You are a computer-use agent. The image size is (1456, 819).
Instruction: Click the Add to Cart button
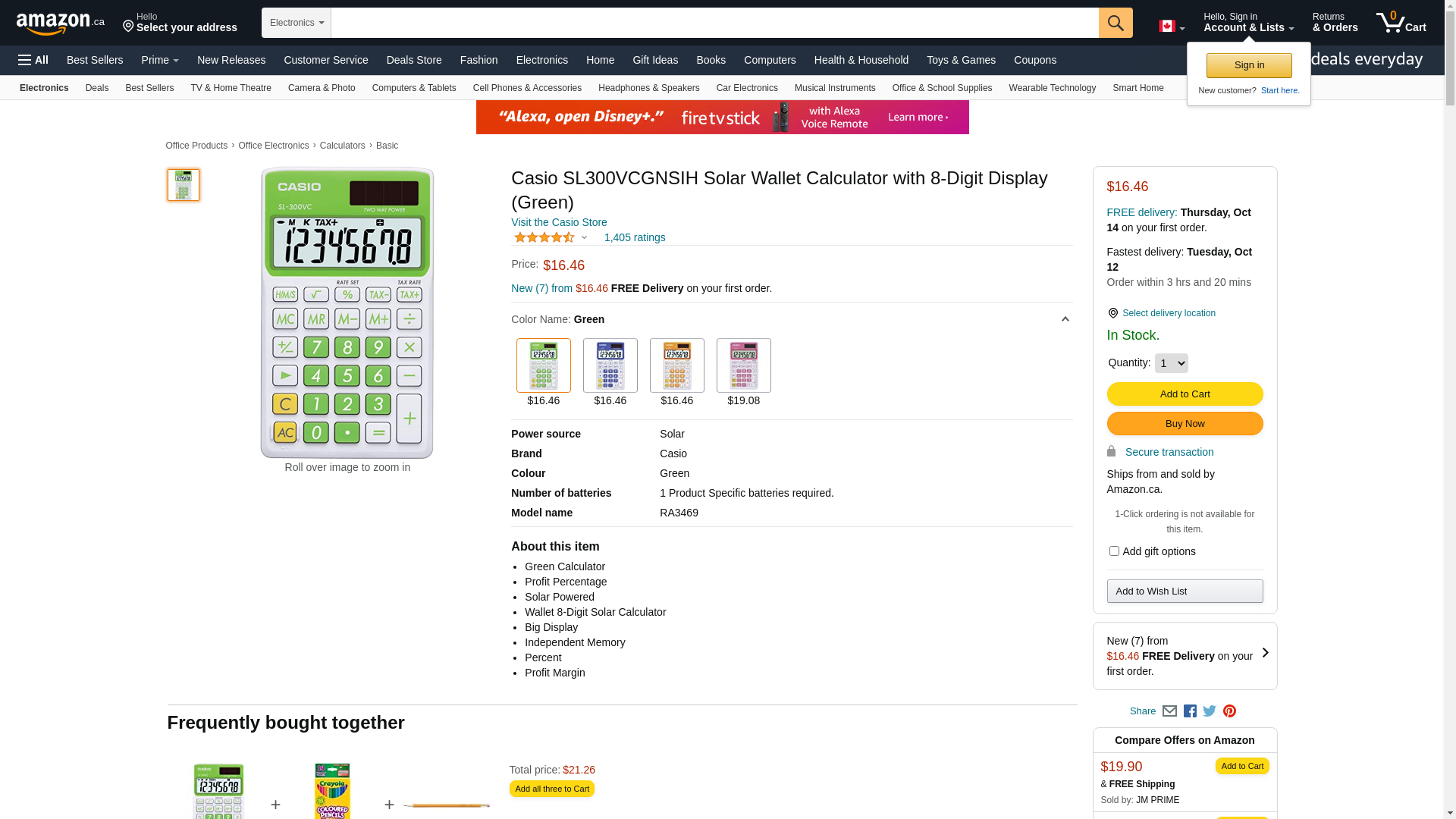click(x=1185, y=394)
